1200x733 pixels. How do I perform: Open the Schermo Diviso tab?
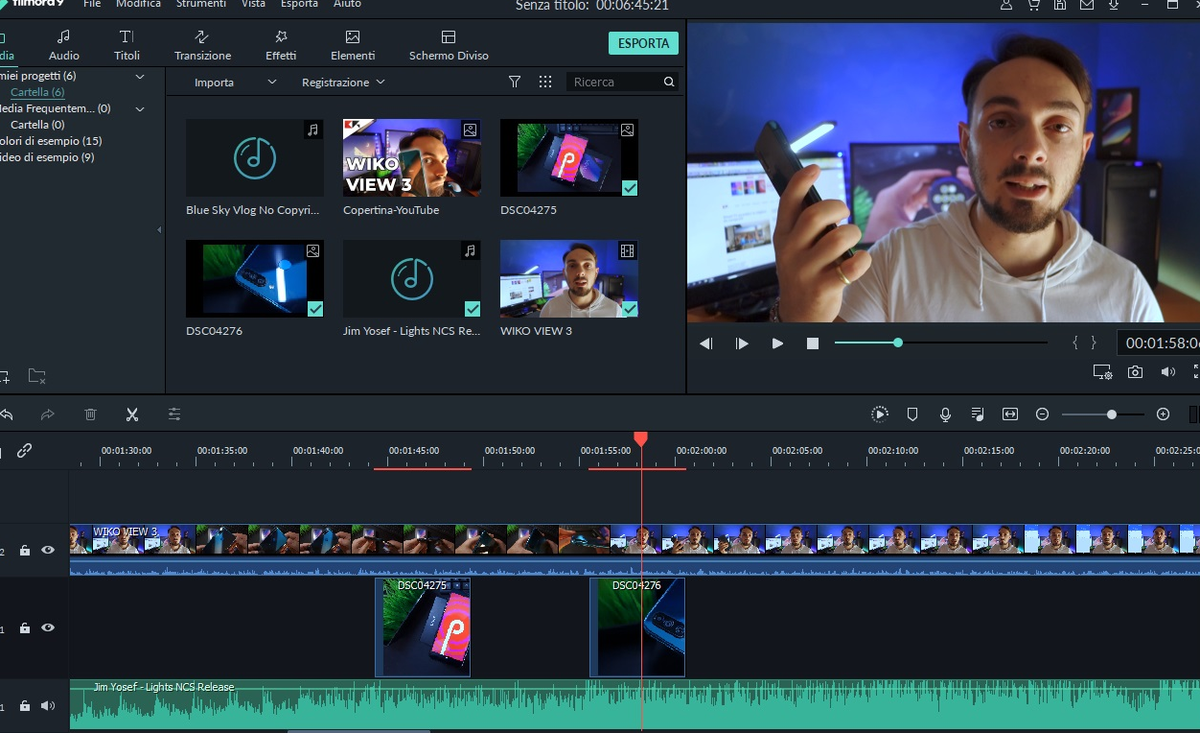coord(448,45)
